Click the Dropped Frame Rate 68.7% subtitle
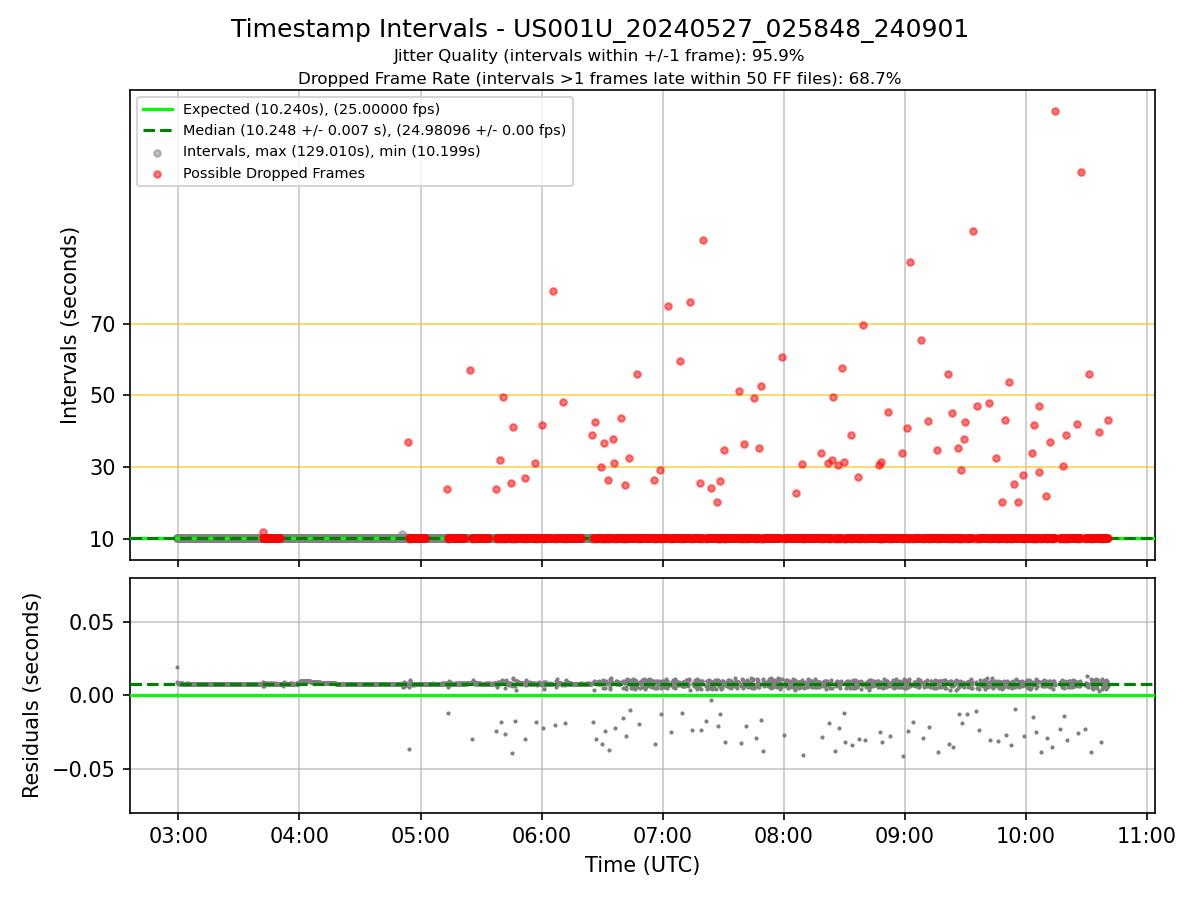1200x900 pixels. coord(599,78)
